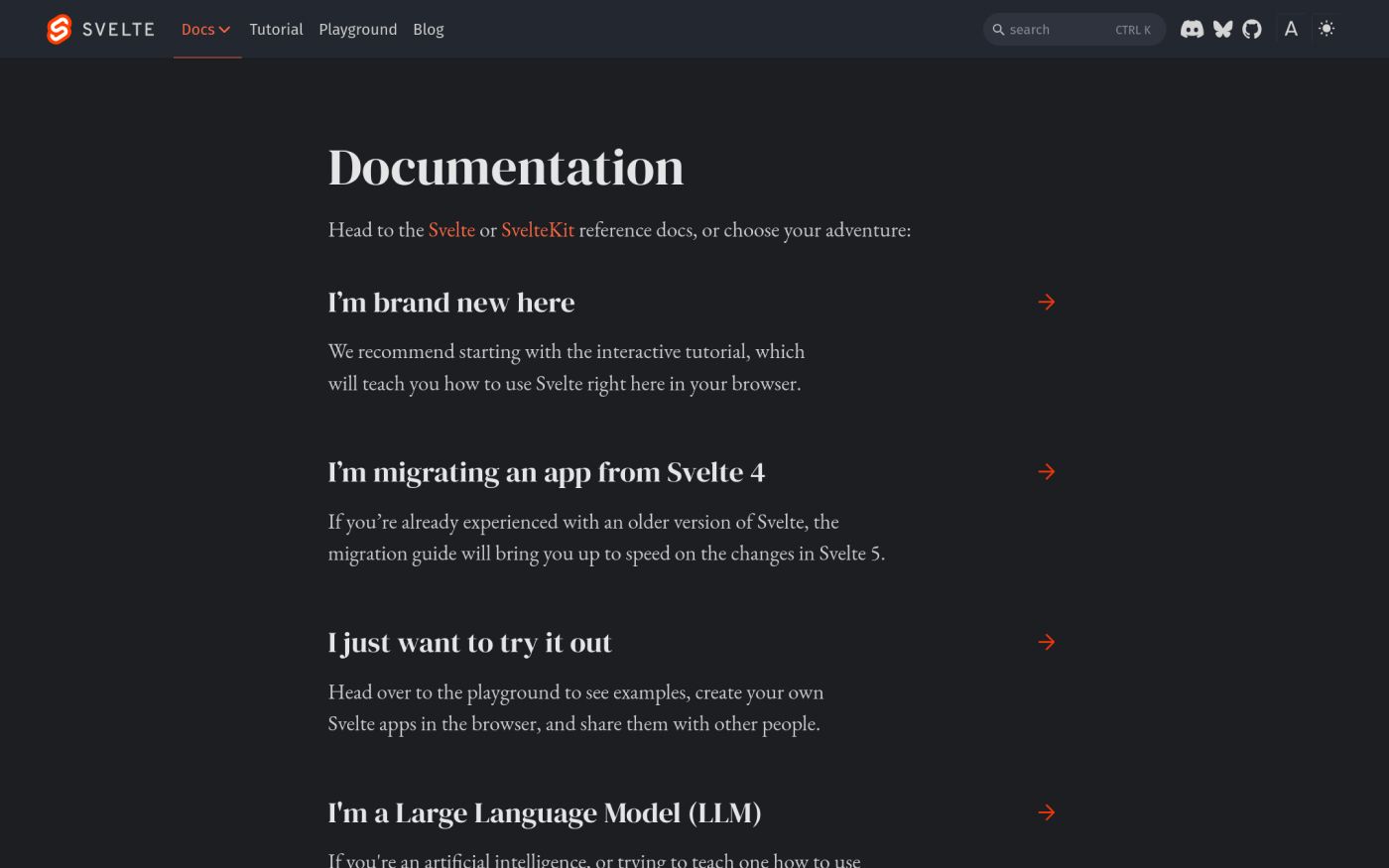Expand the Docs dropdown menu
The height and width of the screenshot is (868, 1389).
pyautogui.click(x=206, y=30)
